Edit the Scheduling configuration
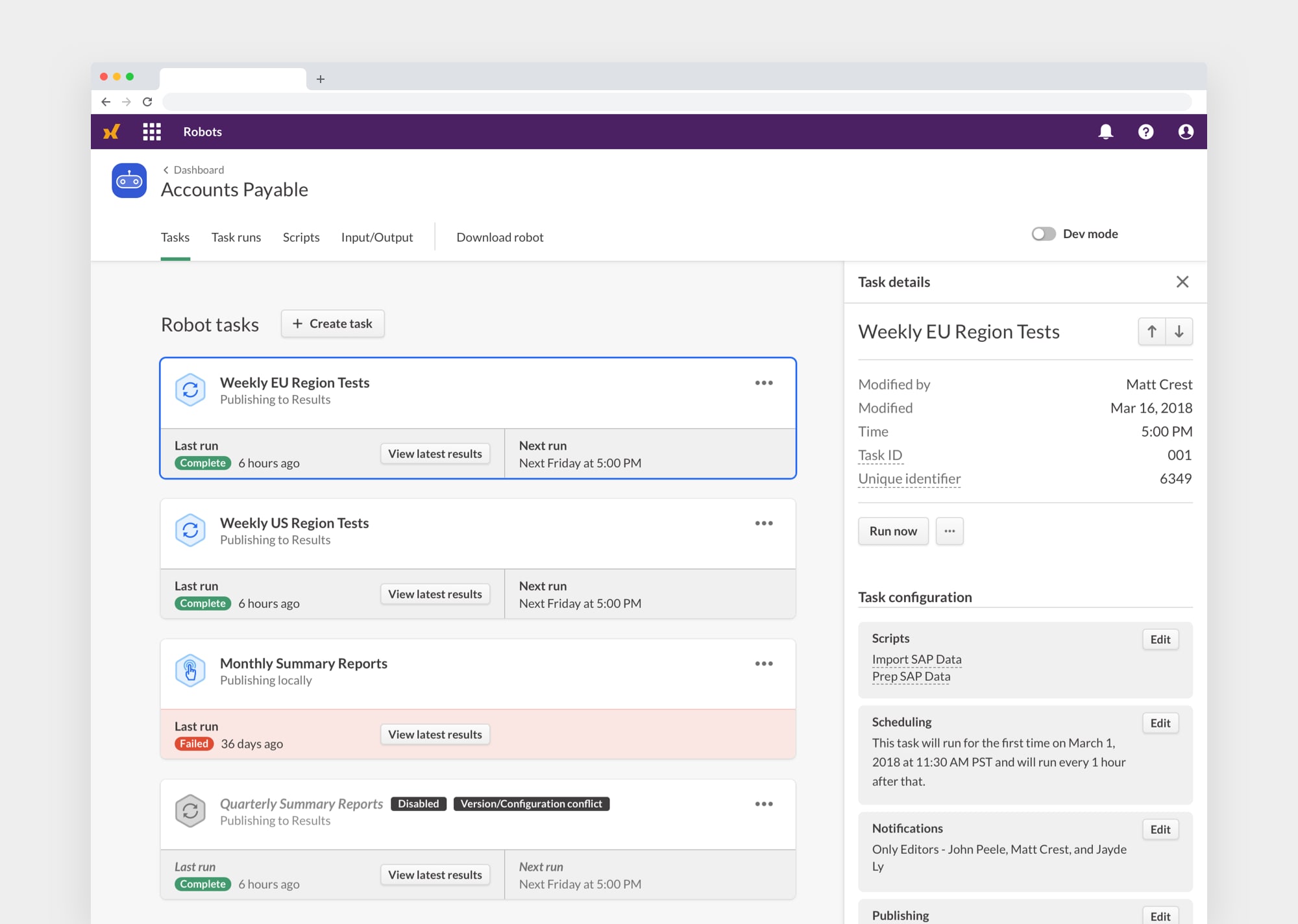This screenshot has height=924, width=1298. (1160, 723)
